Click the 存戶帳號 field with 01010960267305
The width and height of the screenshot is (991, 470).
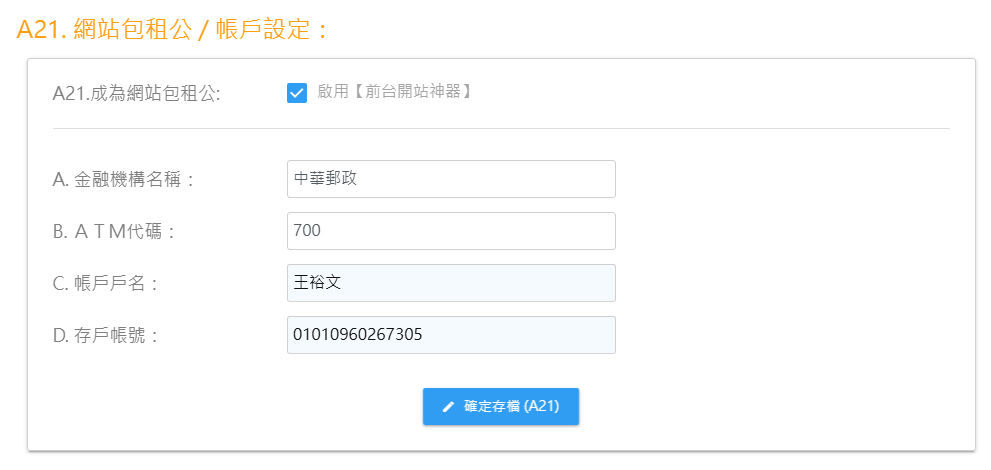tap(451, 335)
